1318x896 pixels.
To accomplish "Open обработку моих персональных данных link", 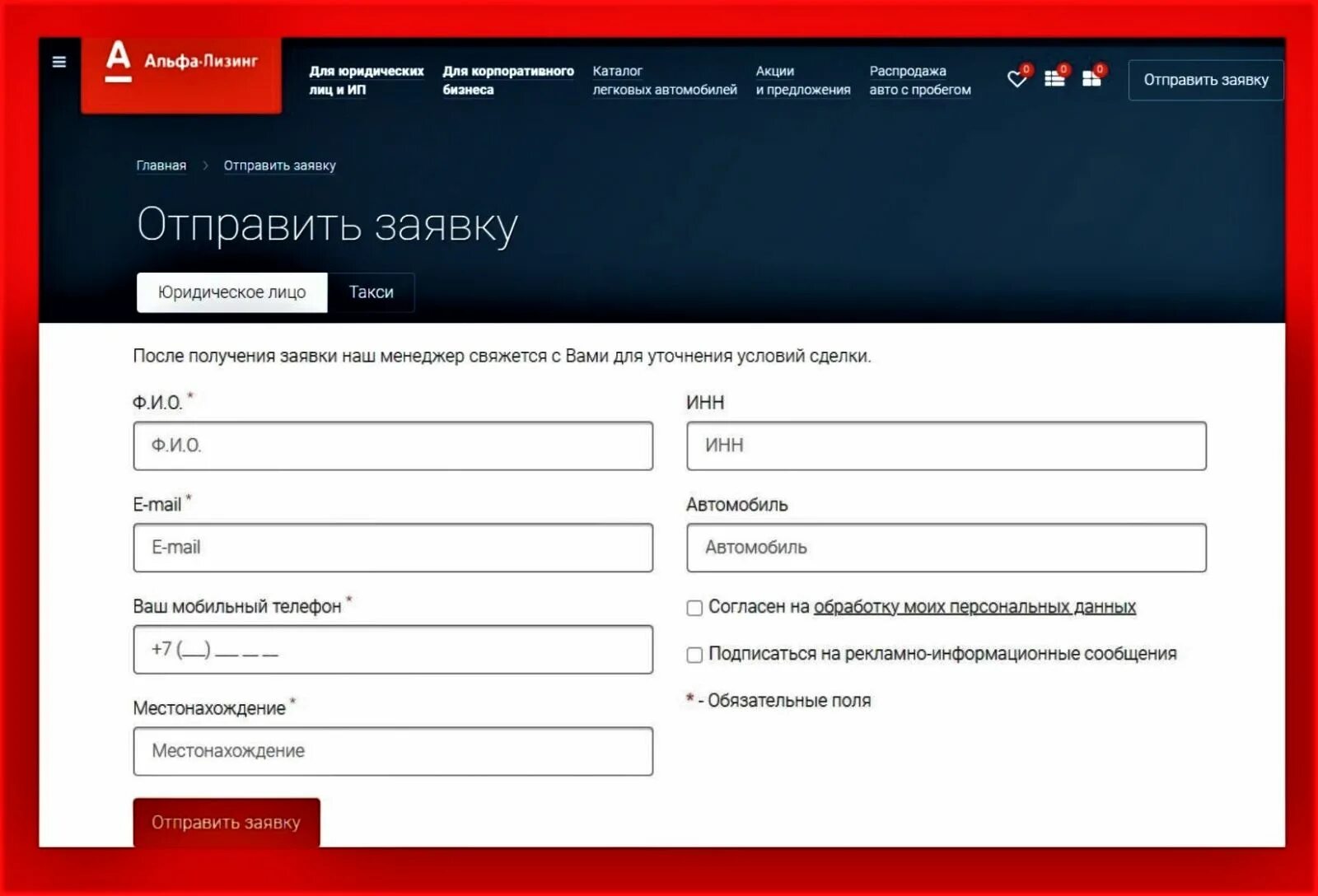I will pos(974,607).
